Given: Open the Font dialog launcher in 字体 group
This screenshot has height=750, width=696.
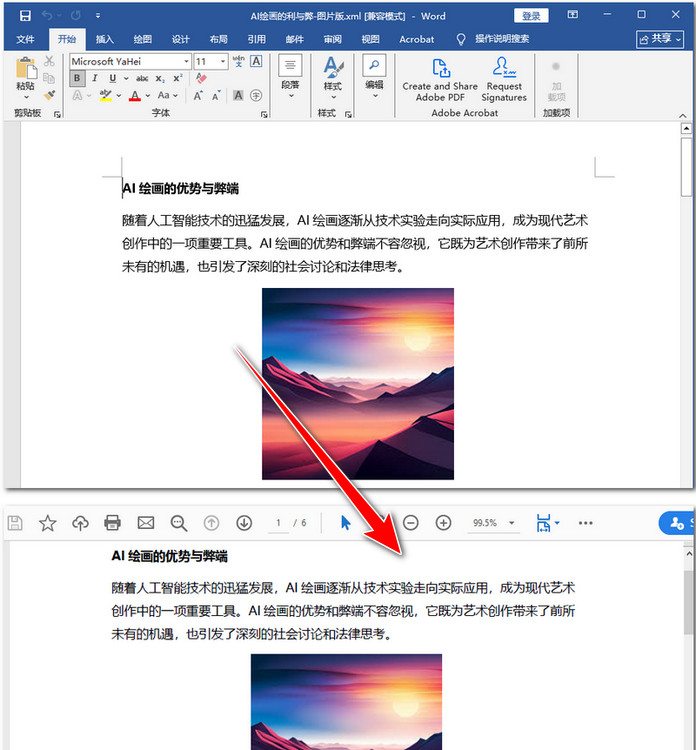Looking at the screenshot, I should pyautogui.click(x=264, y=114).
